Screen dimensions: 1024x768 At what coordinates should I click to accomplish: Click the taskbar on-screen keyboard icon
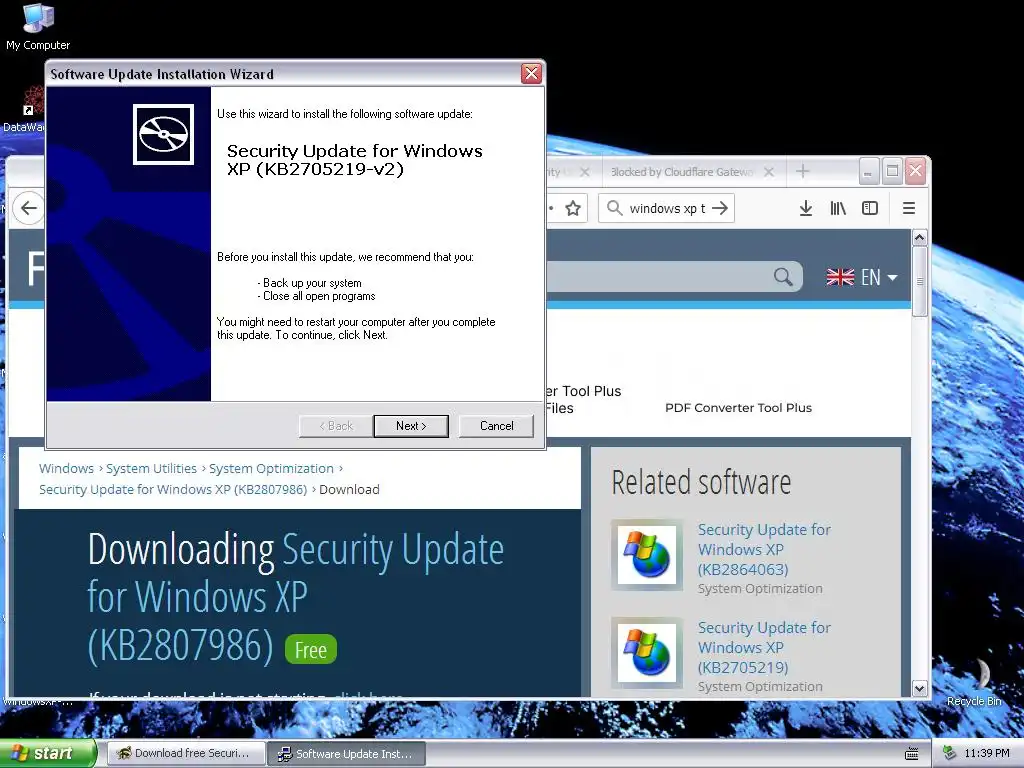(x=912, y=754)
